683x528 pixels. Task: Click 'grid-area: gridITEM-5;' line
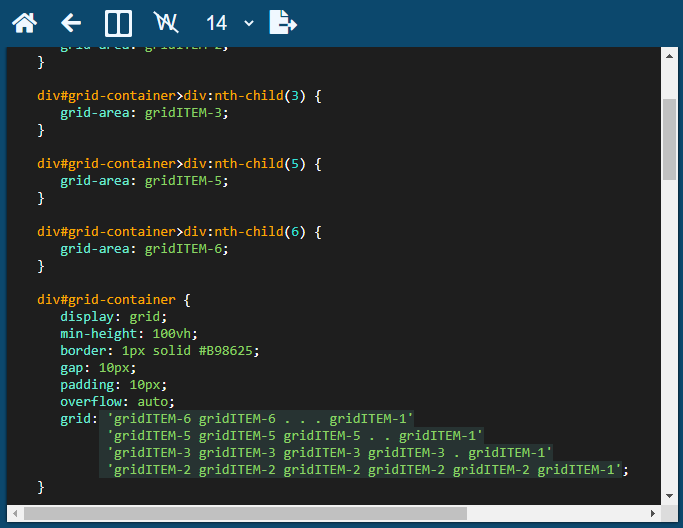tap(144, 181)
